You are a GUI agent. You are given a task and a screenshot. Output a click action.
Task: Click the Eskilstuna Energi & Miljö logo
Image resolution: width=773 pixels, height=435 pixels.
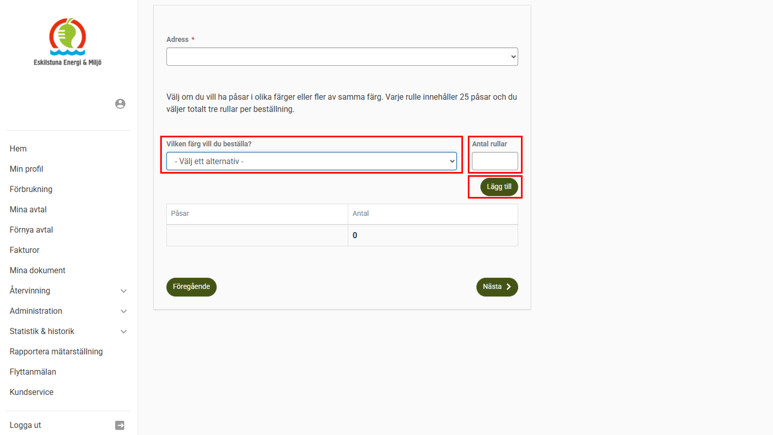pos(68,42)
